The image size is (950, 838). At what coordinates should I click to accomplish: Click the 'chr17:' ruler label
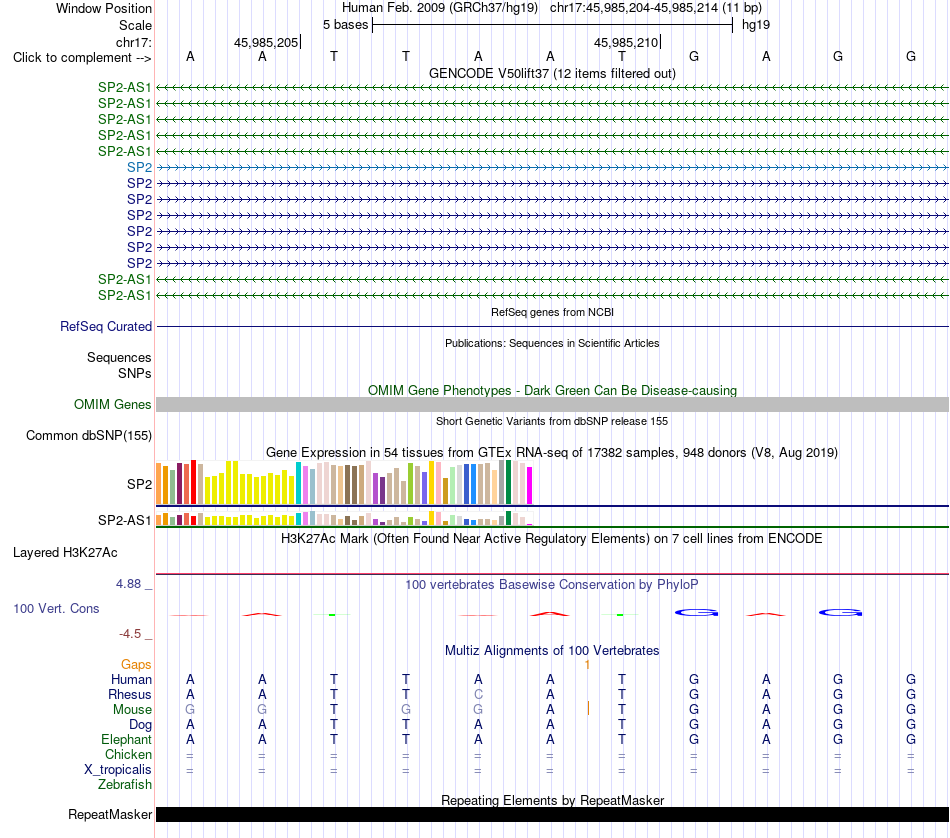click(x=133, y=42)
